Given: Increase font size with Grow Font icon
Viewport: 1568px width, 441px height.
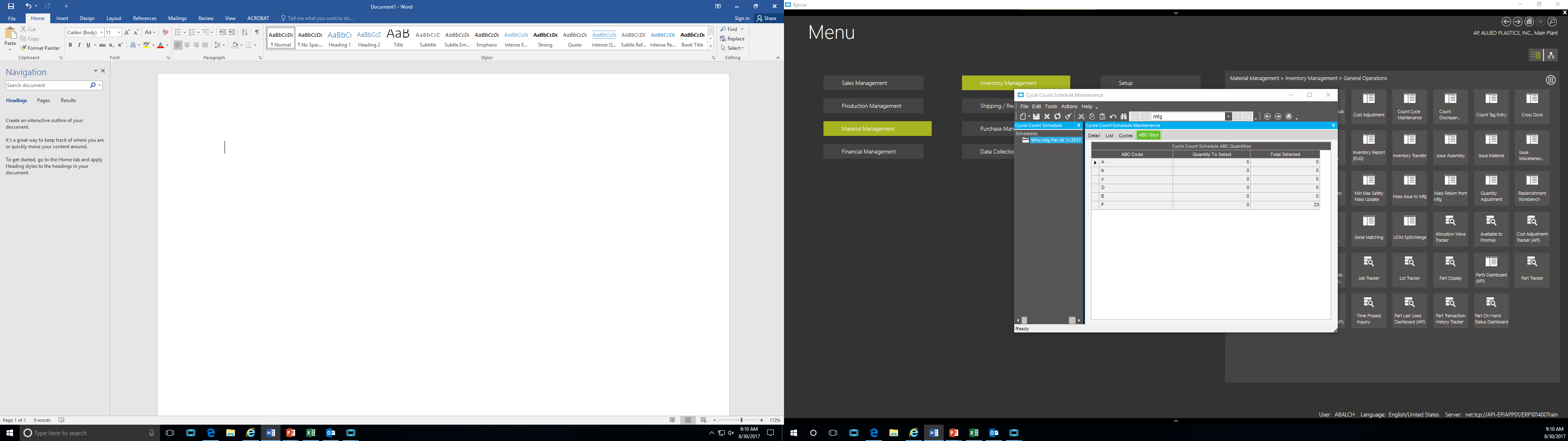Looking at the screenshot, I should [x=127, y=32].
